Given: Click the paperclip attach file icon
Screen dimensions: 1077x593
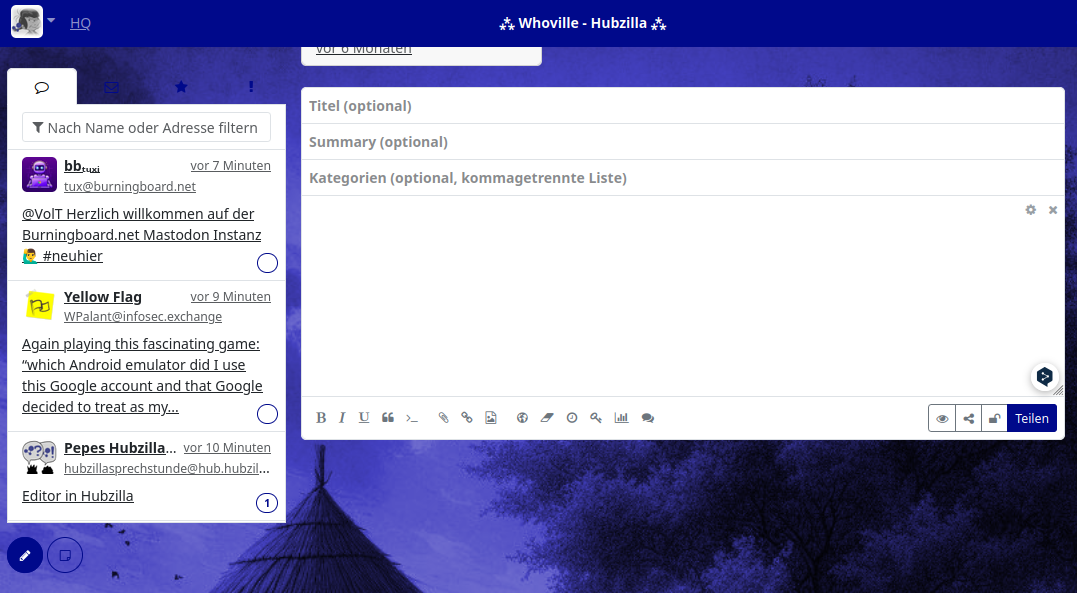Looking at the screenshot, I should point(444,418).
